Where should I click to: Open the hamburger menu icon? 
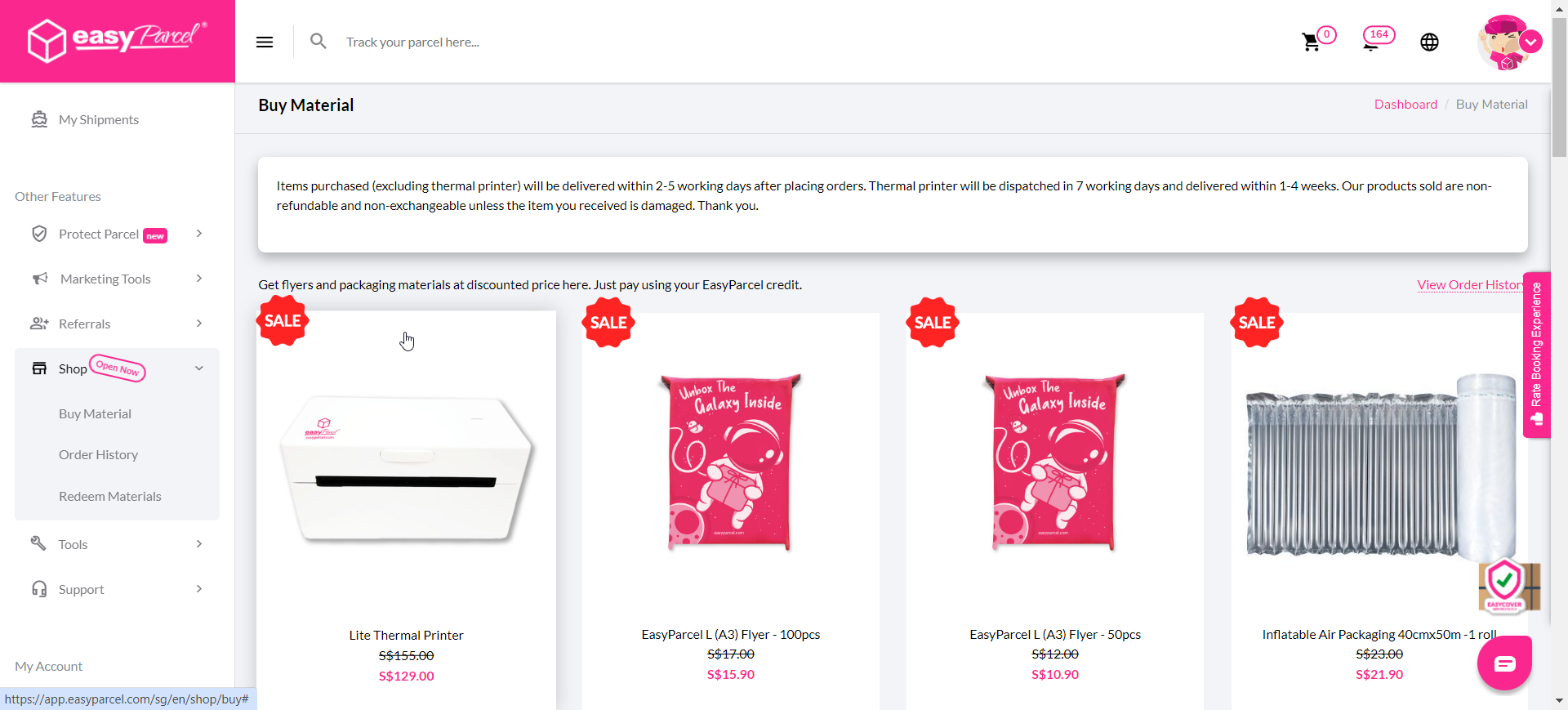click(265, 42)
